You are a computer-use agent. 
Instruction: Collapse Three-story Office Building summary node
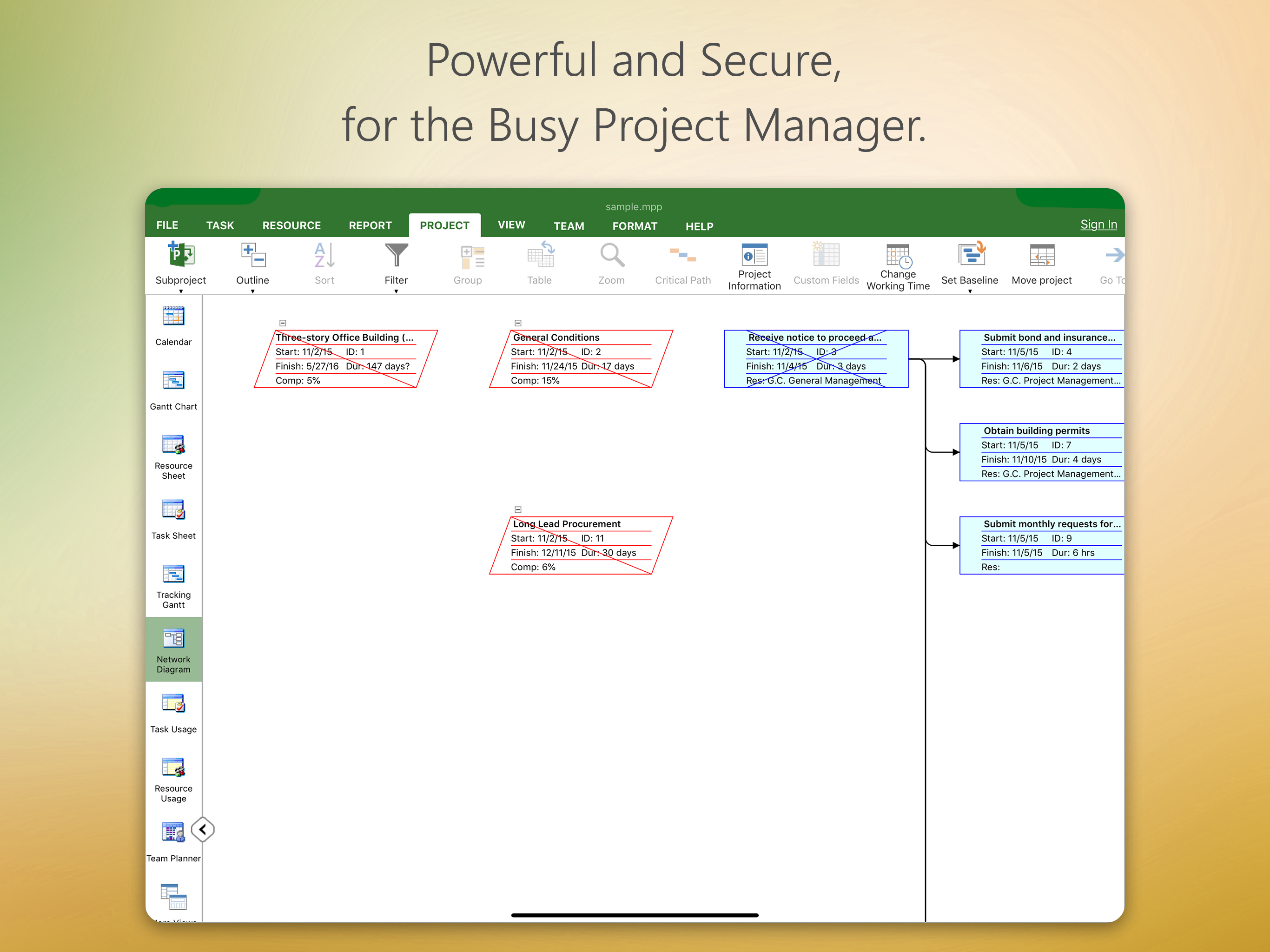pos(283,323)
